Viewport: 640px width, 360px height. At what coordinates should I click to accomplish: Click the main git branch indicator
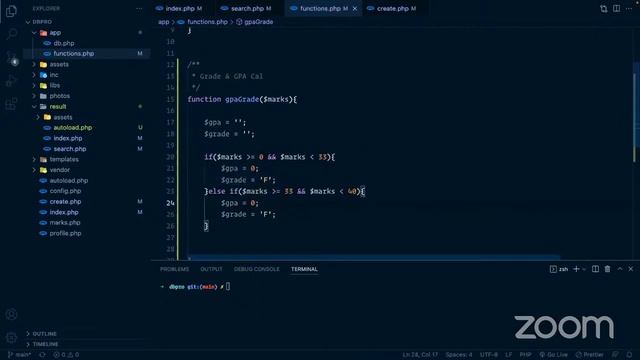pyautogui.click(x=19, y=355)
